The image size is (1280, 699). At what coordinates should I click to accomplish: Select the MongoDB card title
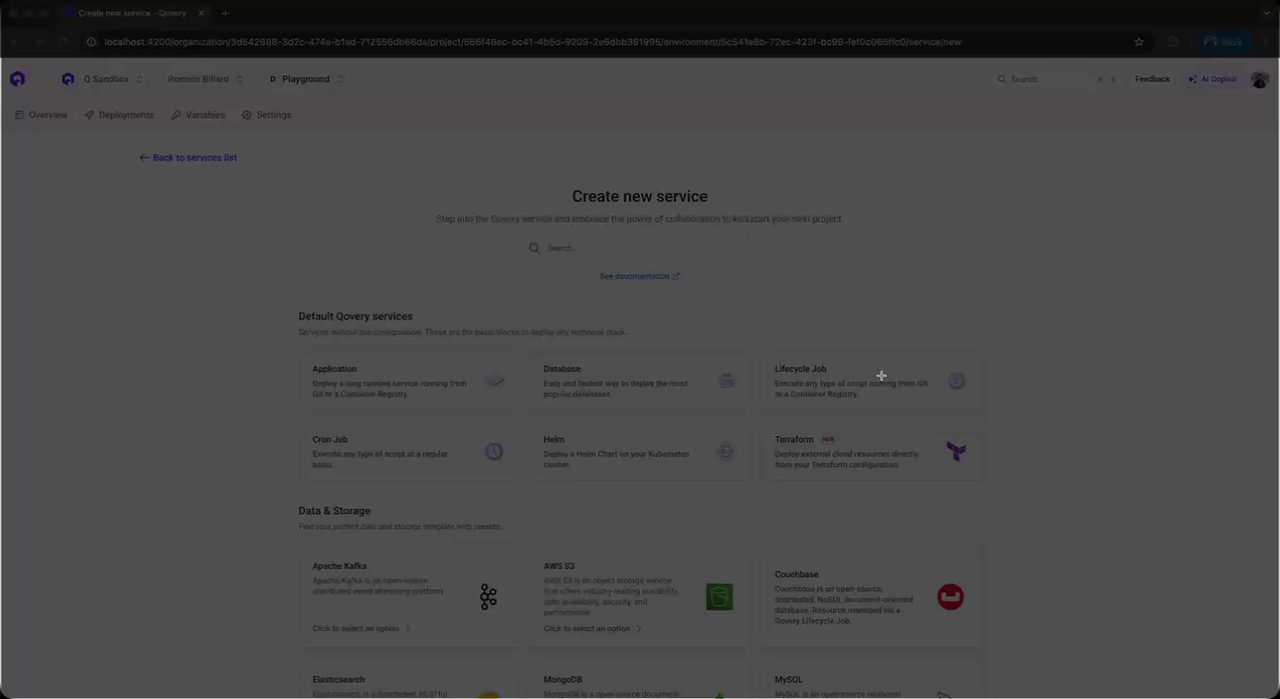pos(563,680)
